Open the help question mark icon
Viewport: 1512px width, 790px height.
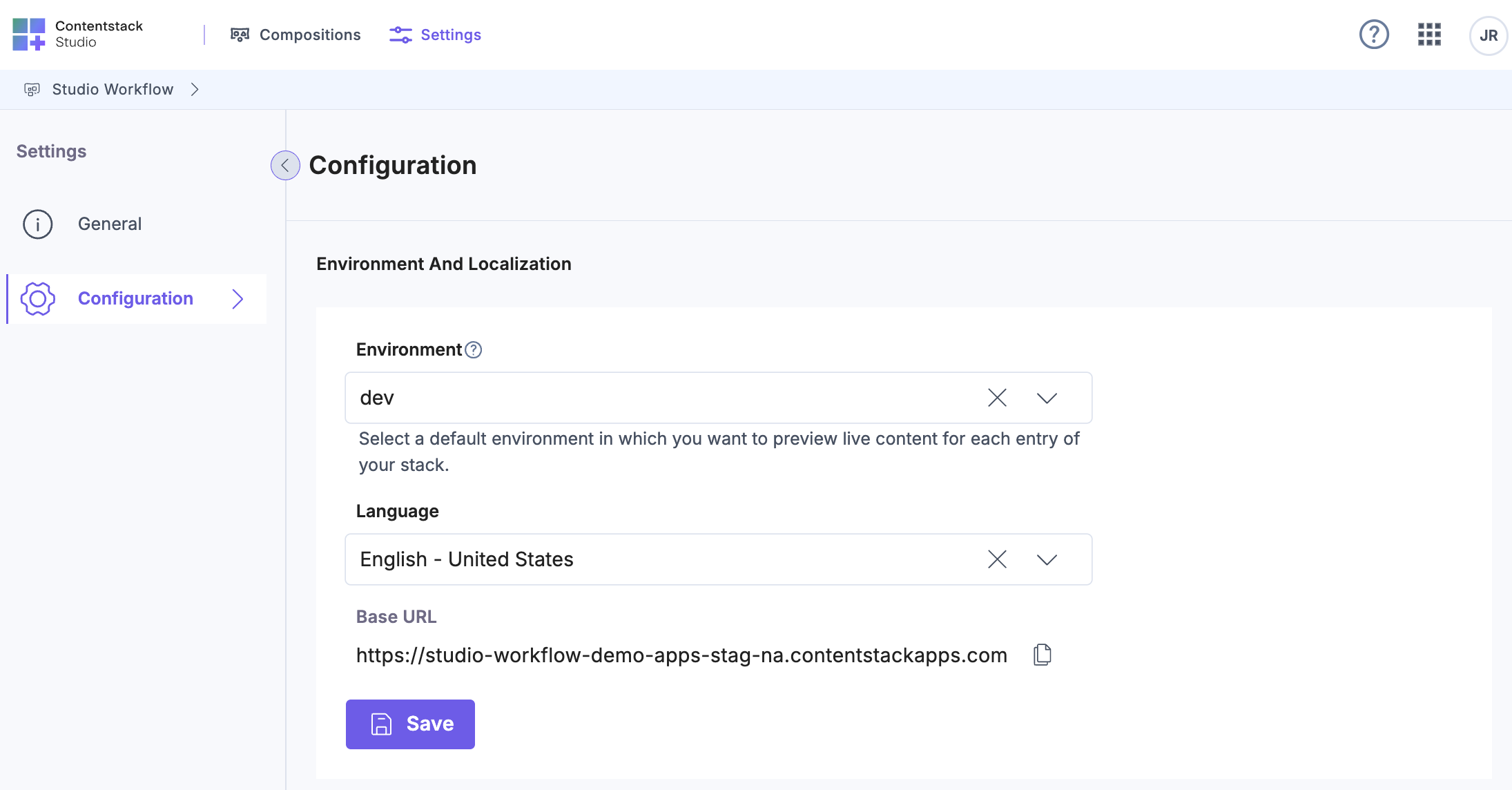(x=1373, y=35)
